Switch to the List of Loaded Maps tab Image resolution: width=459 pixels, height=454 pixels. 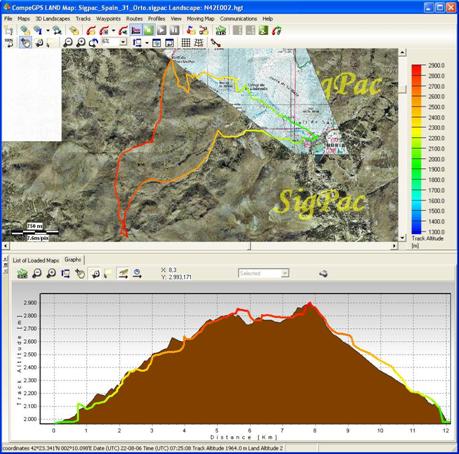coord(36,260)
